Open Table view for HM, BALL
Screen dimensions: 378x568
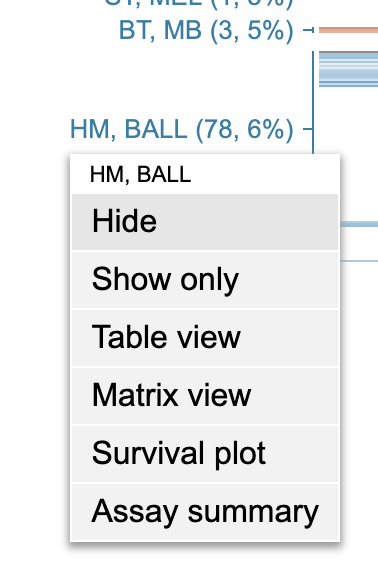[x=205, y=338]
